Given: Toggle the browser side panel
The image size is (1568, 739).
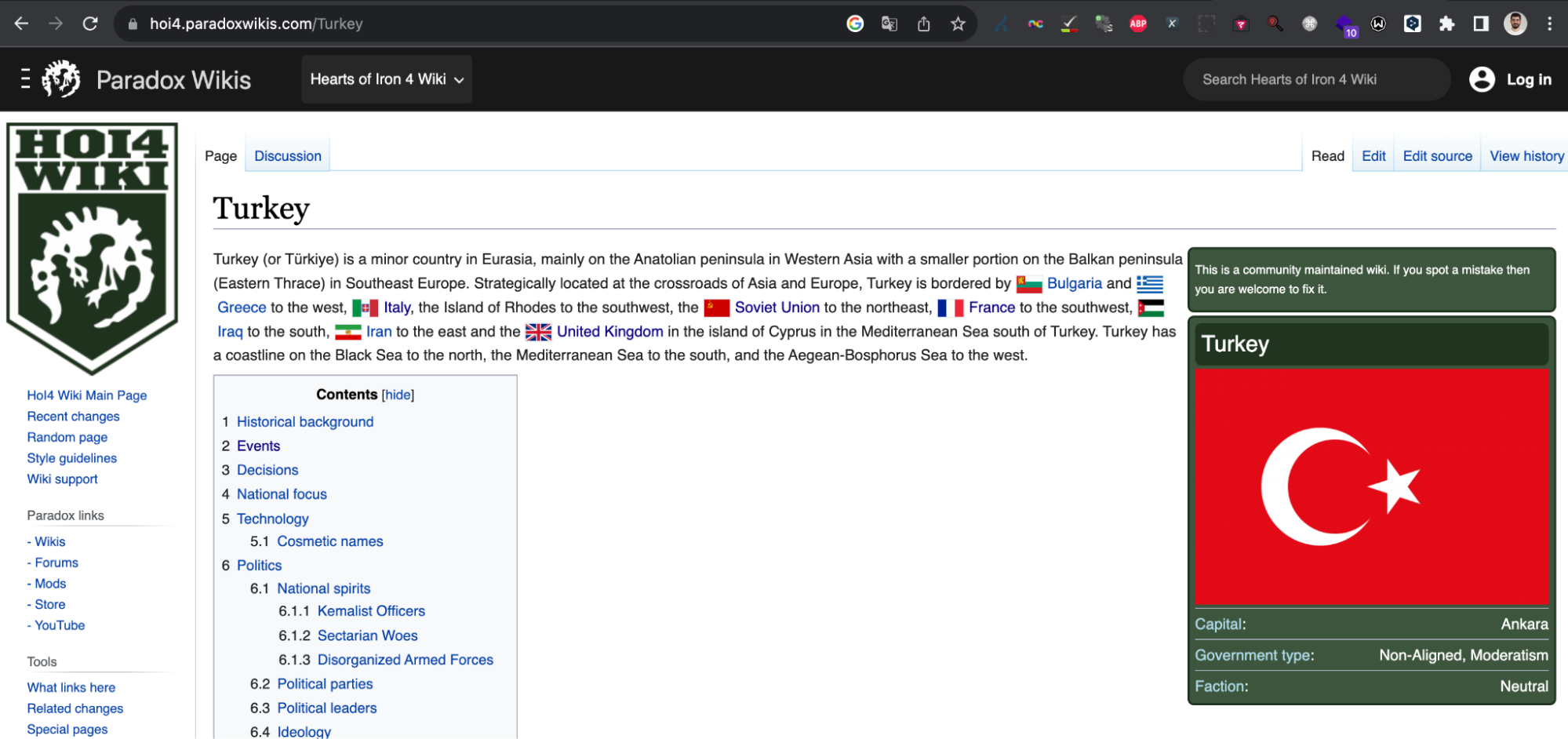Looking at the screenshot, I should click(1481, 24).
